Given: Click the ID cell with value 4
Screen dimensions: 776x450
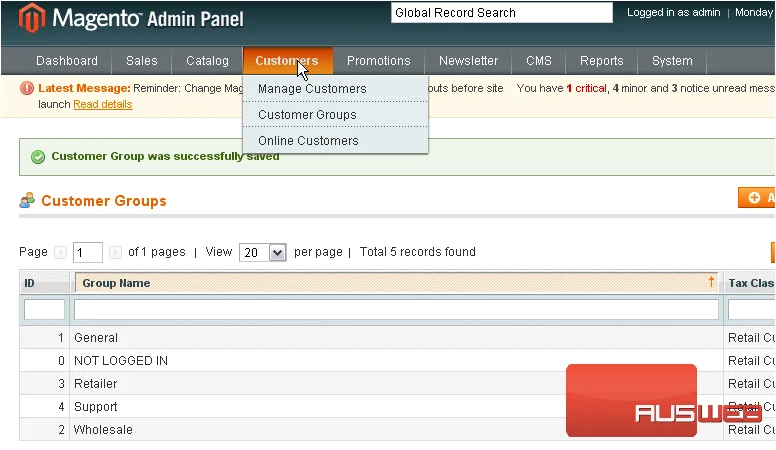Looking at the screenshot, I should [45, 406].
